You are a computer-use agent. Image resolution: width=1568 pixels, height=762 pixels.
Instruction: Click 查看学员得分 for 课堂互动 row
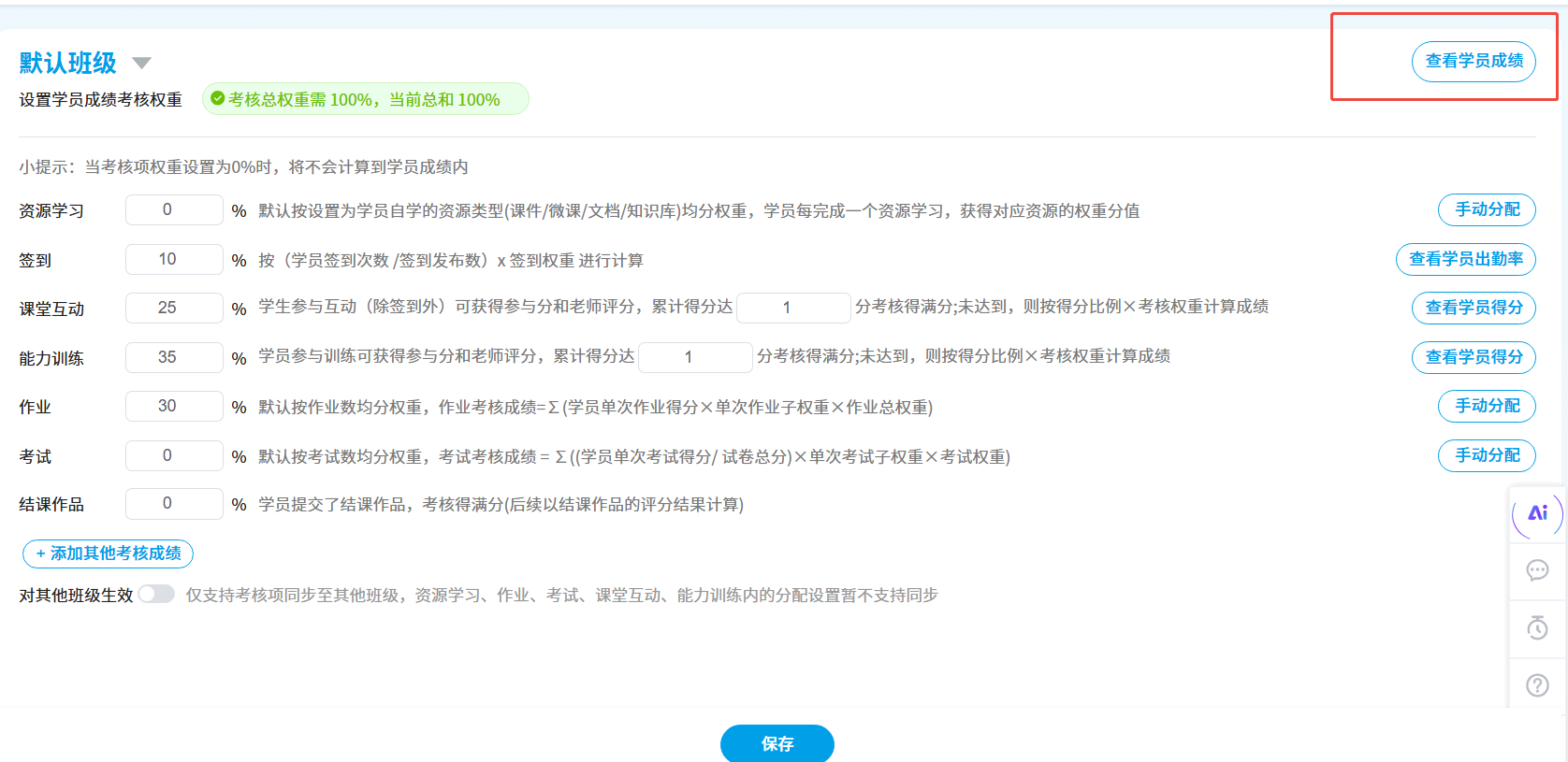pyautogui.click(x=1474, y=308)
